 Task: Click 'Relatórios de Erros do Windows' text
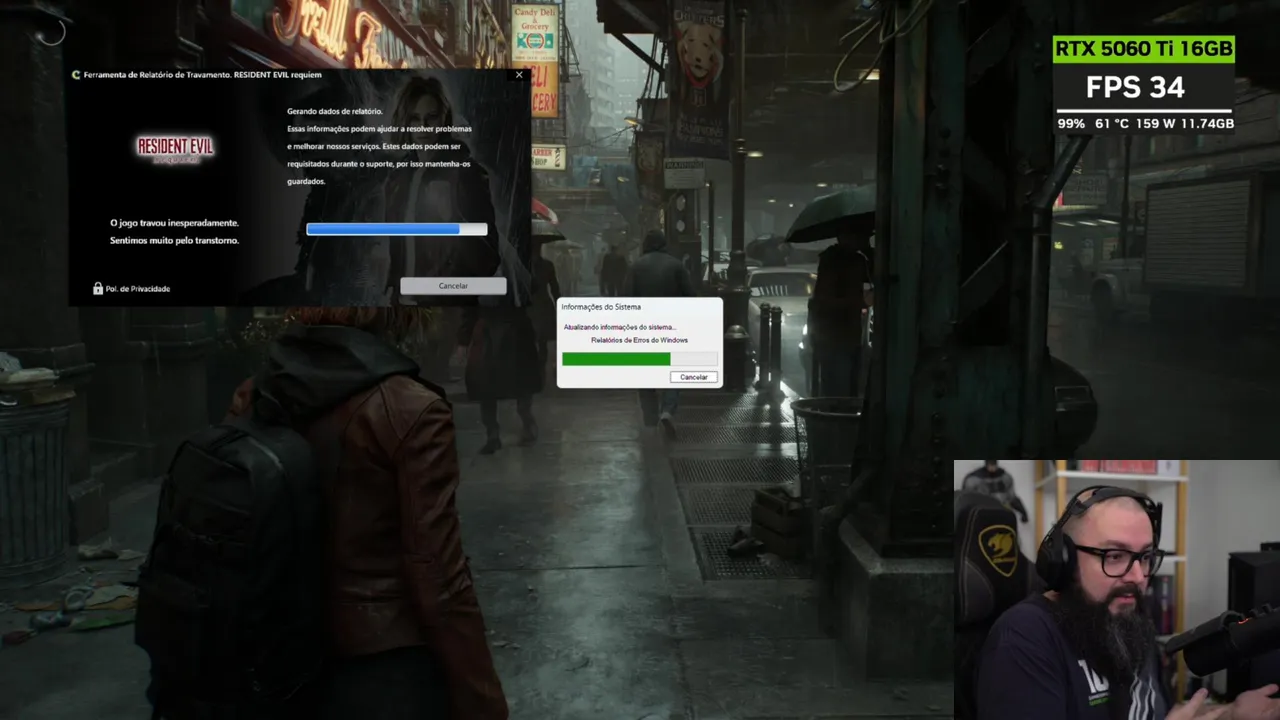pyautogui.click(x=640, y=340)
